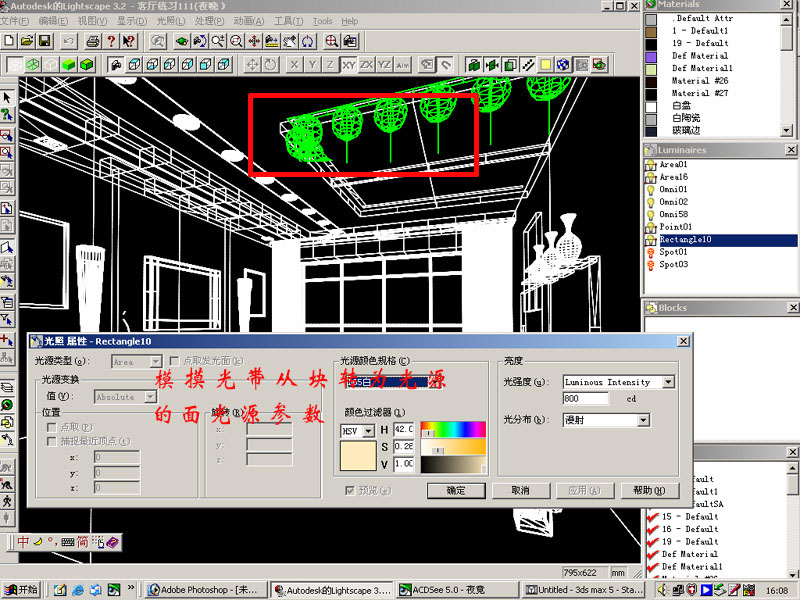Toggle the Y axis constraint
This screenshot has width=800, height=600.
pos(312,64)
